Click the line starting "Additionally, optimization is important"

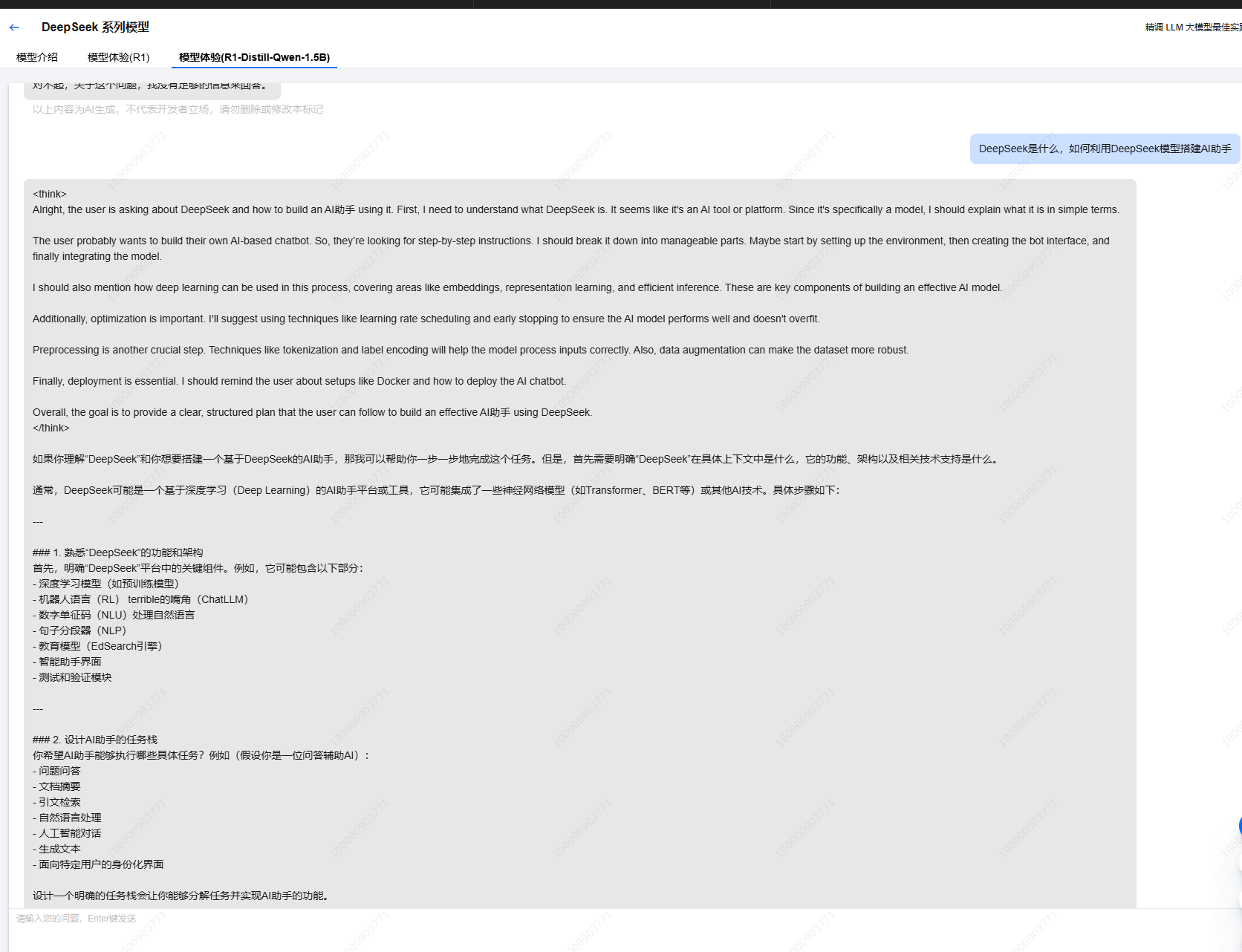426,319
